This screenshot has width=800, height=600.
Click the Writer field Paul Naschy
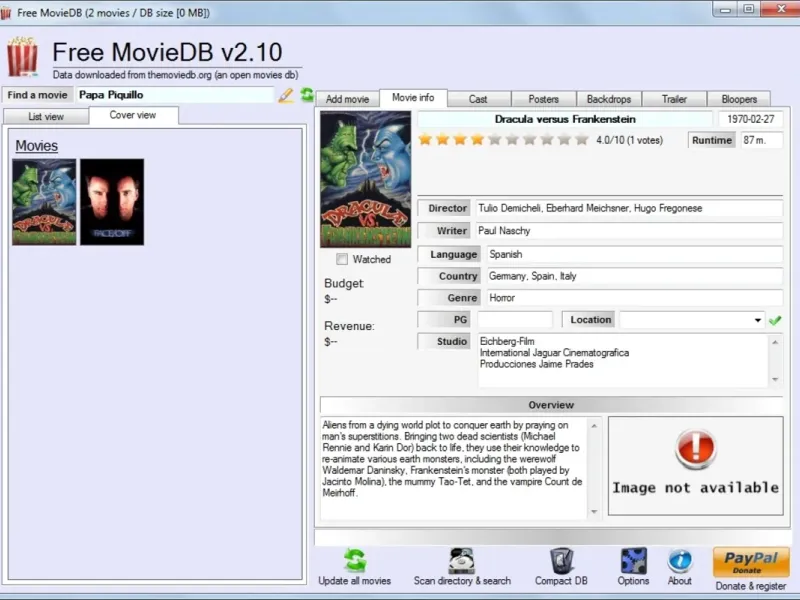tap(629, 231)
